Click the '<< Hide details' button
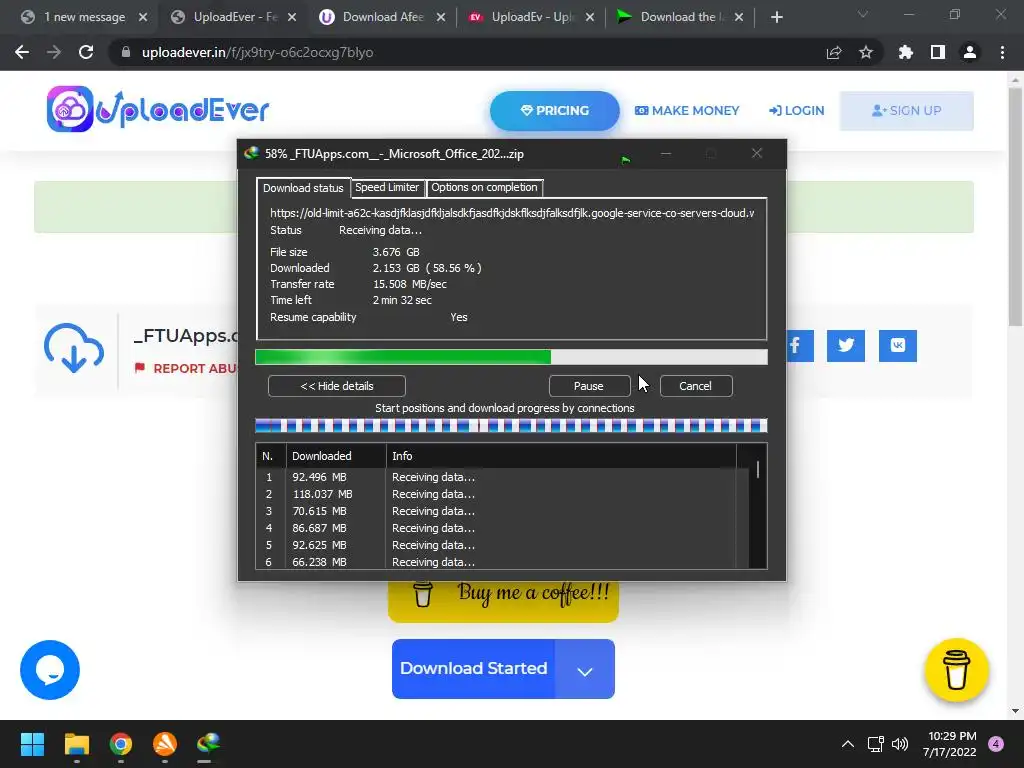The height and width of the screenshot is (768, 1024). [337, 386]
